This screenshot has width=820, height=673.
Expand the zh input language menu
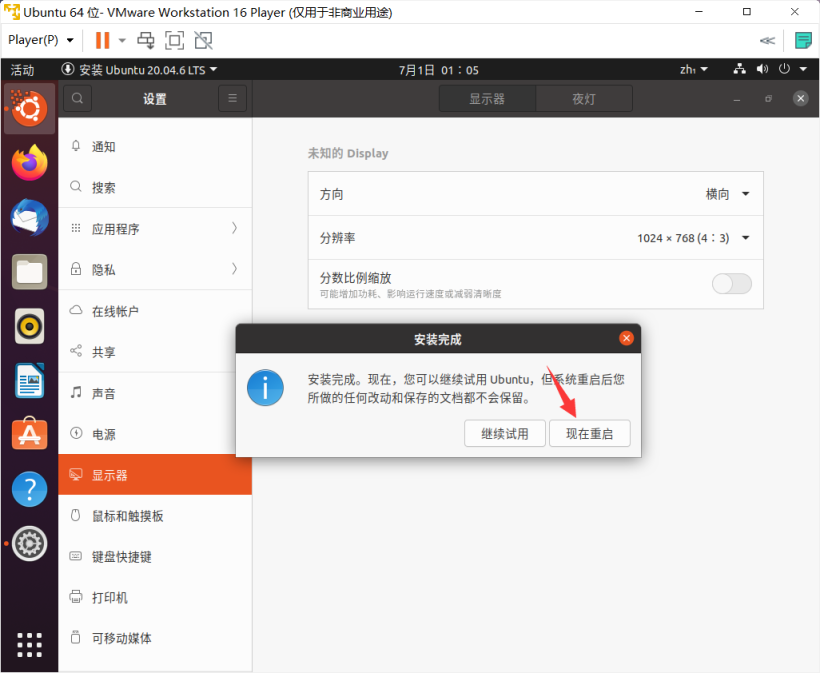coord(693,70)
